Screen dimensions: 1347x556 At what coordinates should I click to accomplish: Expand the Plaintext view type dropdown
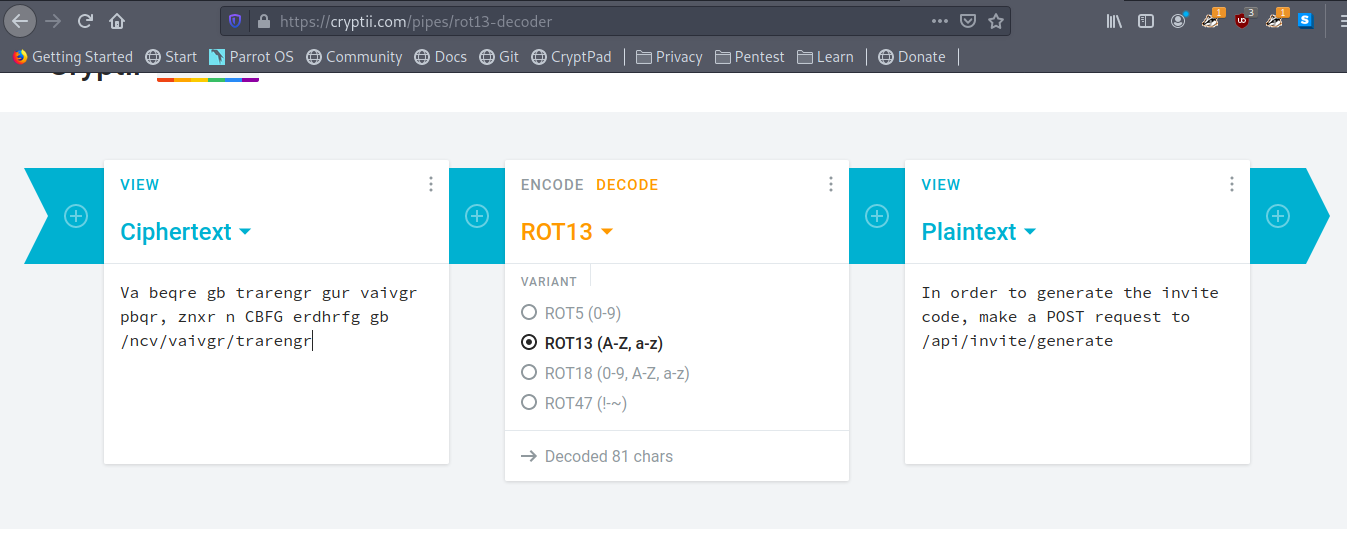[978, 232]
